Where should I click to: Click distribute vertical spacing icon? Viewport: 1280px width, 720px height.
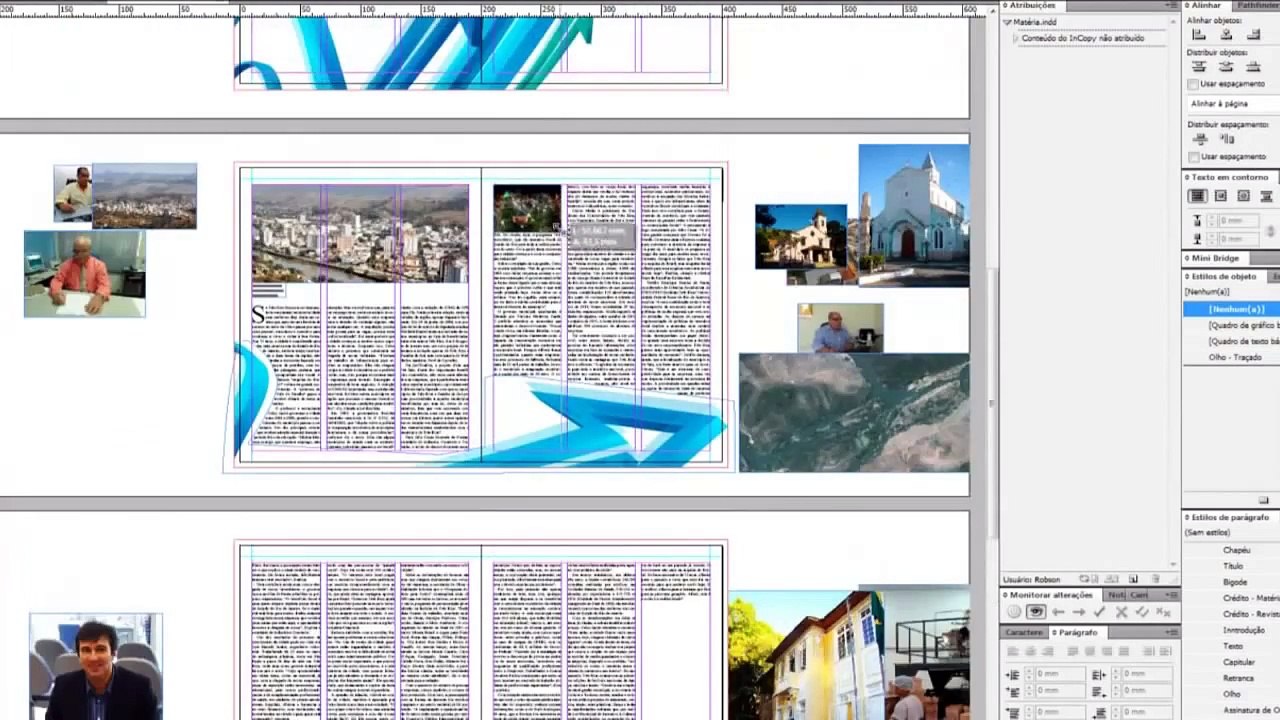pos(1201,139)
